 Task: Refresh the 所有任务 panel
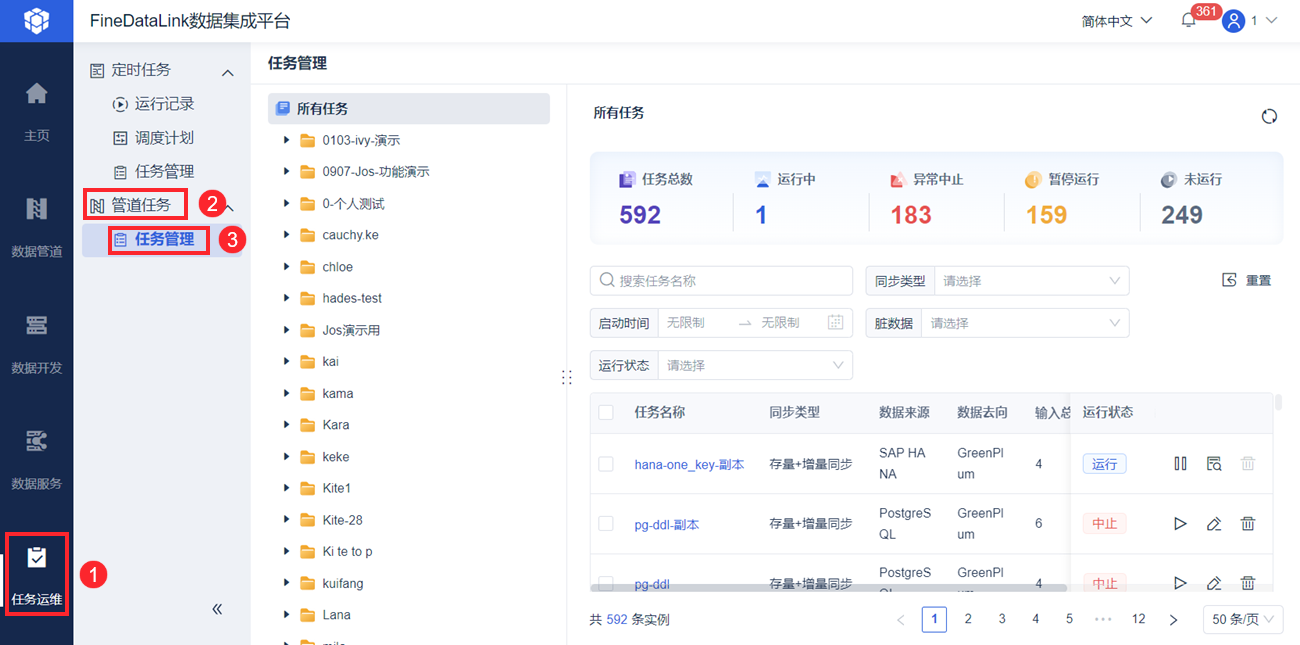pos(1269,116)
